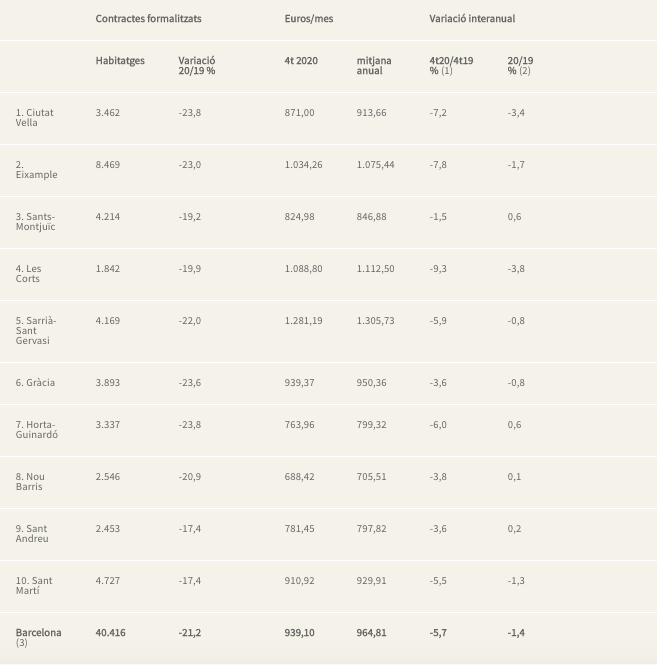Select the 4t 2020 column header
657x665 pixels.
click(300, 61)
